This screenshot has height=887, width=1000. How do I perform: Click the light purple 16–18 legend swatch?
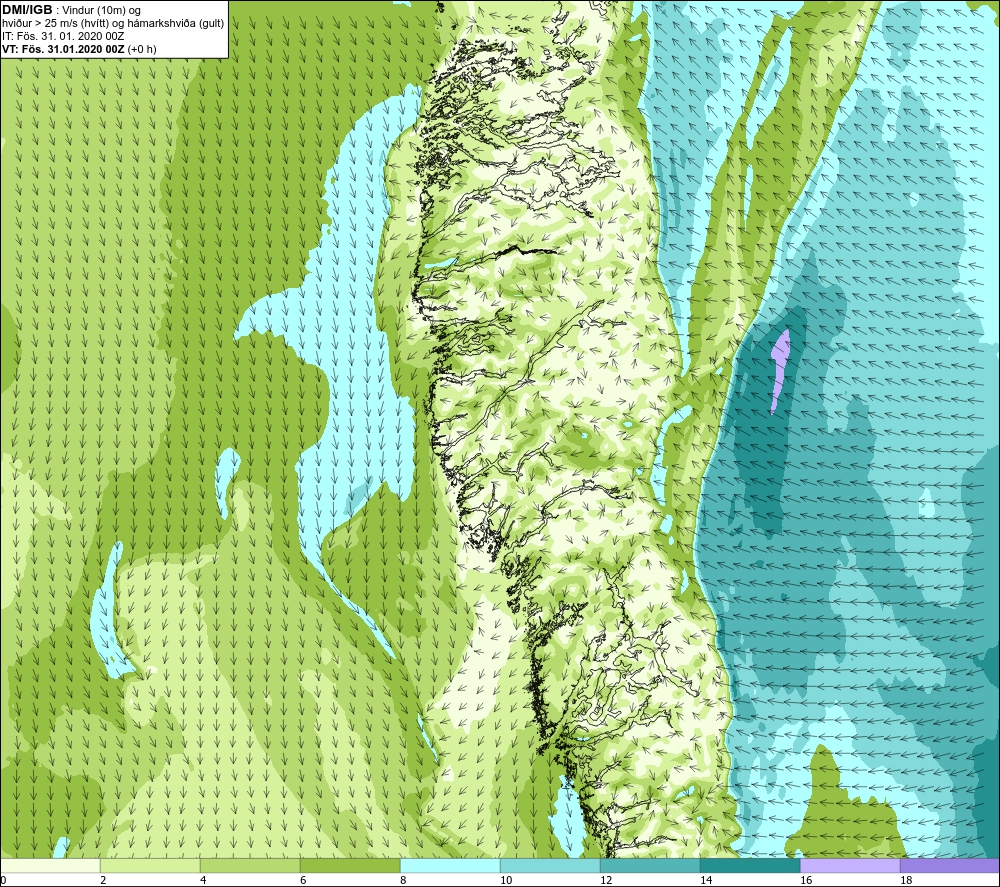(x=850, y=865)
